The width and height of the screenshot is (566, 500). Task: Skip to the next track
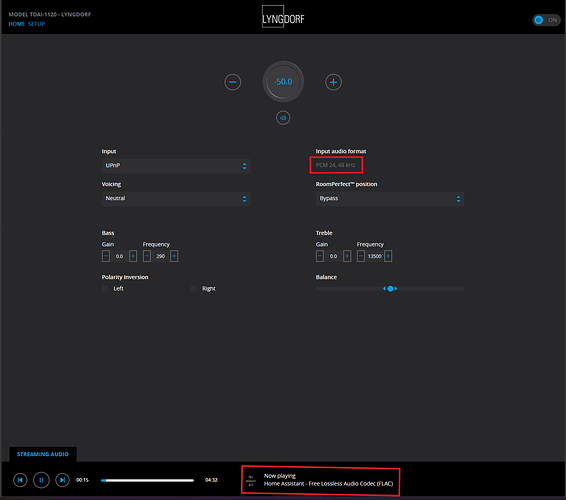point(62,480)
